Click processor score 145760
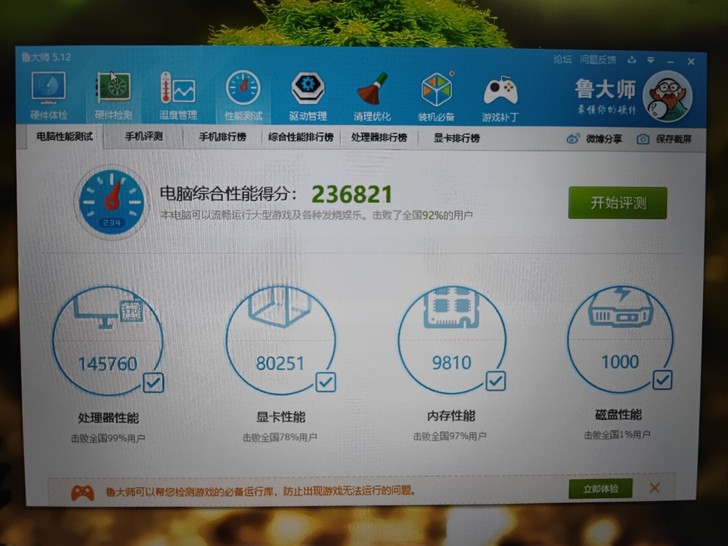The image size is (728, 546). (108, 364)
